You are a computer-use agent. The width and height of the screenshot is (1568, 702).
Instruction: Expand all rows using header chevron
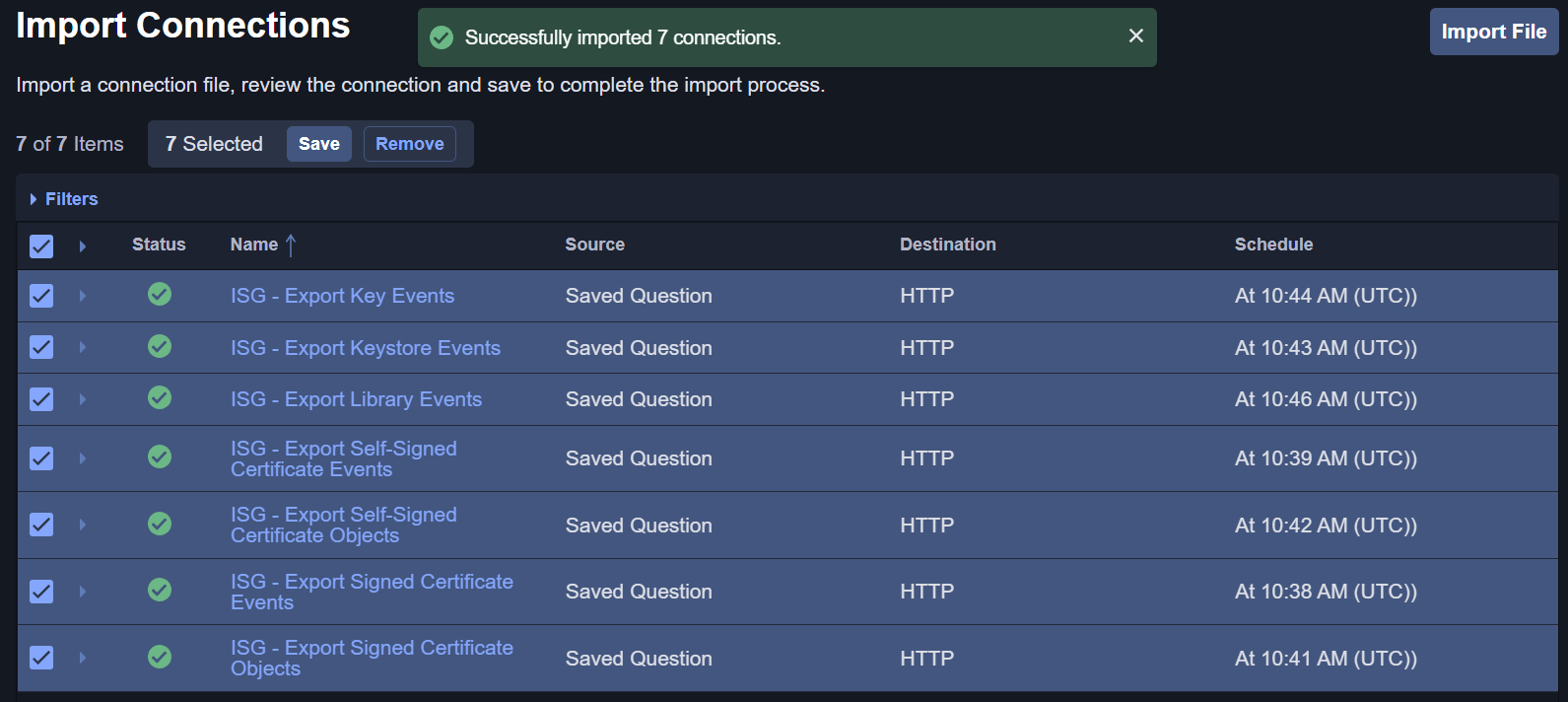click(x=83, y=246)
